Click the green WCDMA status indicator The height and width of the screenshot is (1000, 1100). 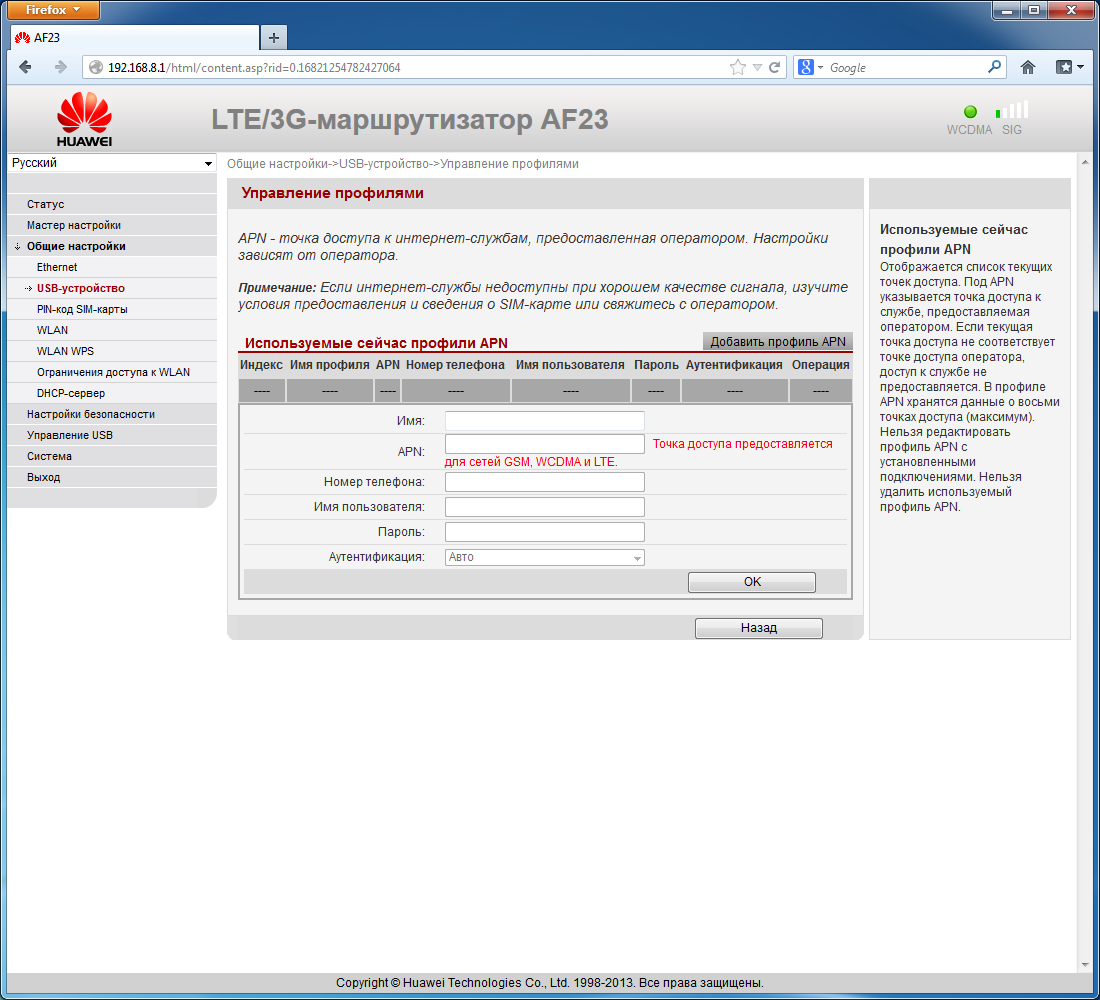pyautogui.click(x=970, y=112)
